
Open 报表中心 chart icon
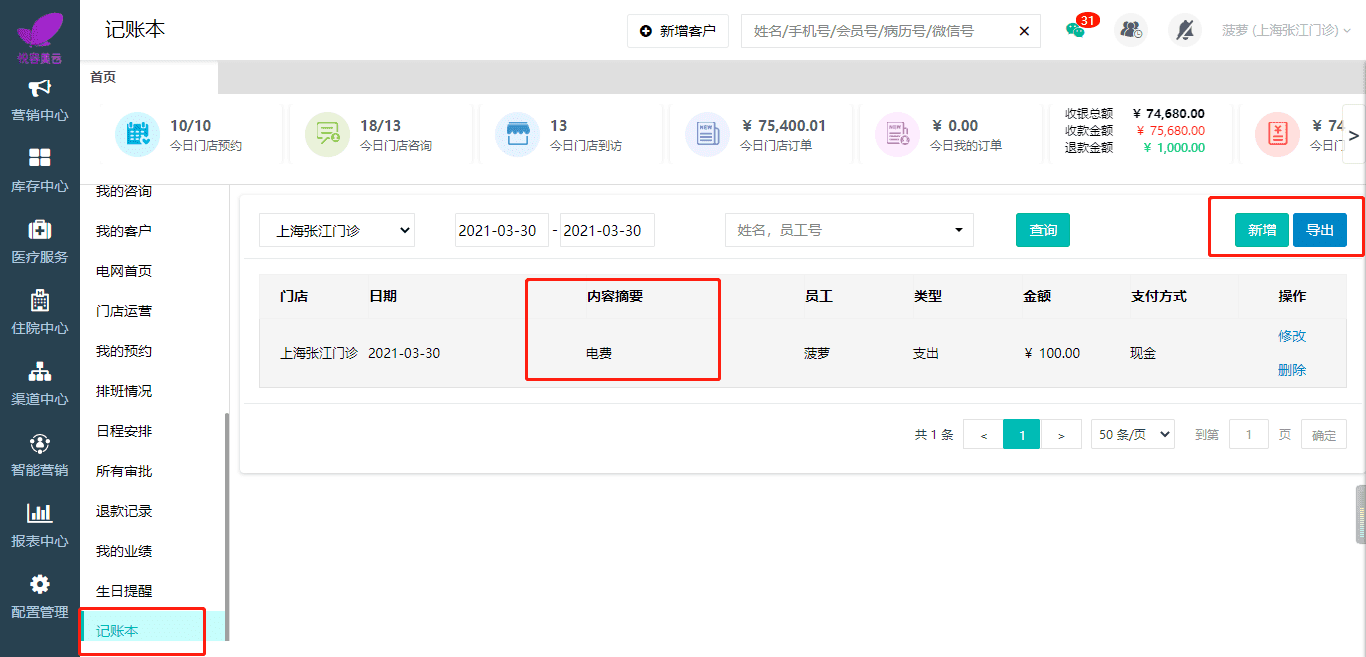[40, 514]
